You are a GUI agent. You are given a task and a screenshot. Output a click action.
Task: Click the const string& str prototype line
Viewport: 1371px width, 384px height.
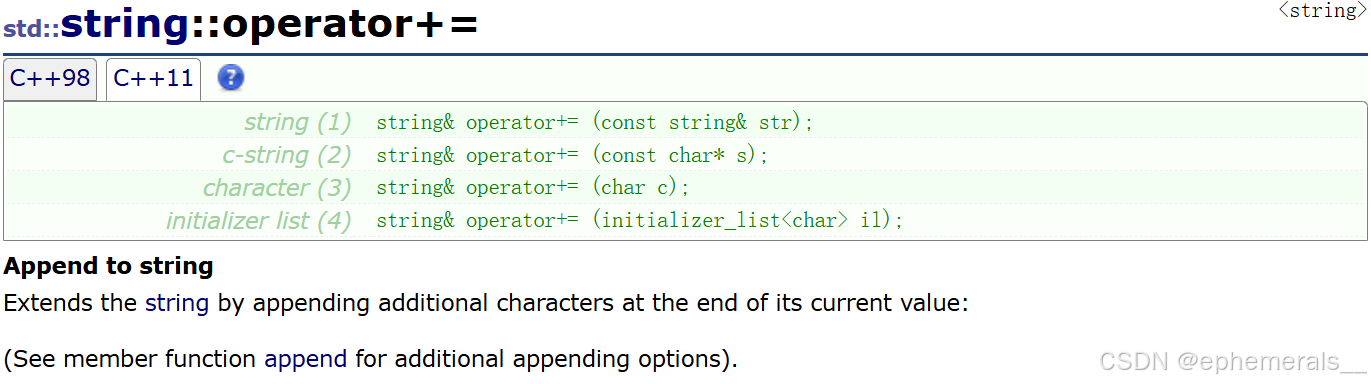595,123
